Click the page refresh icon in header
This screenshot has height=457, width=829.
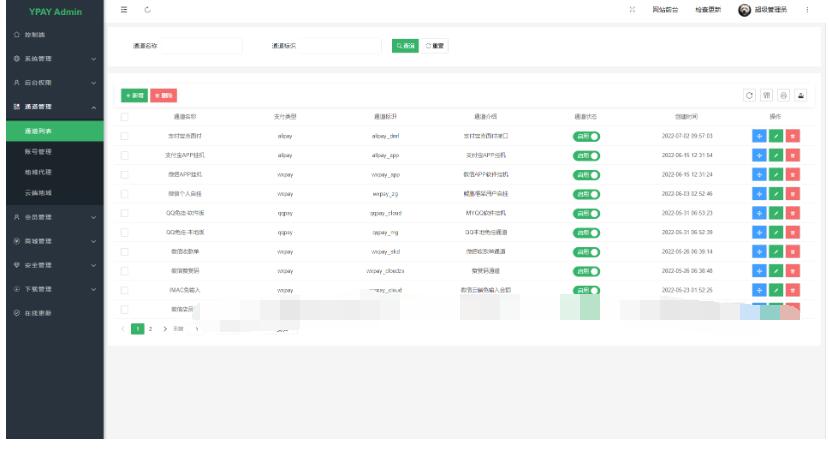tap(146, 10)
